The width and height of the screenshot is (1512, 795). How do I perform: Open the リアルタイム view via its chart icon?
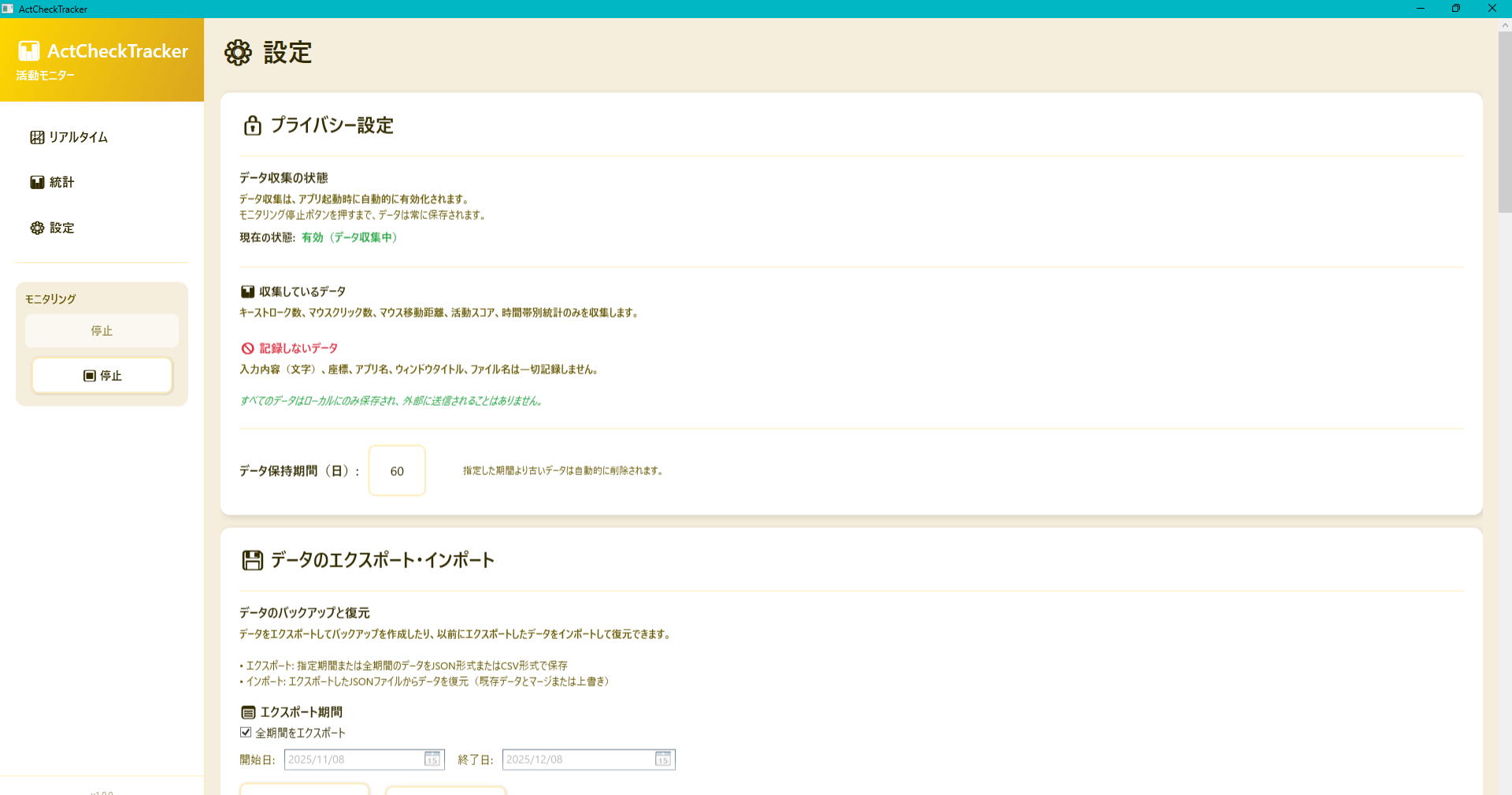pos(36,136)
